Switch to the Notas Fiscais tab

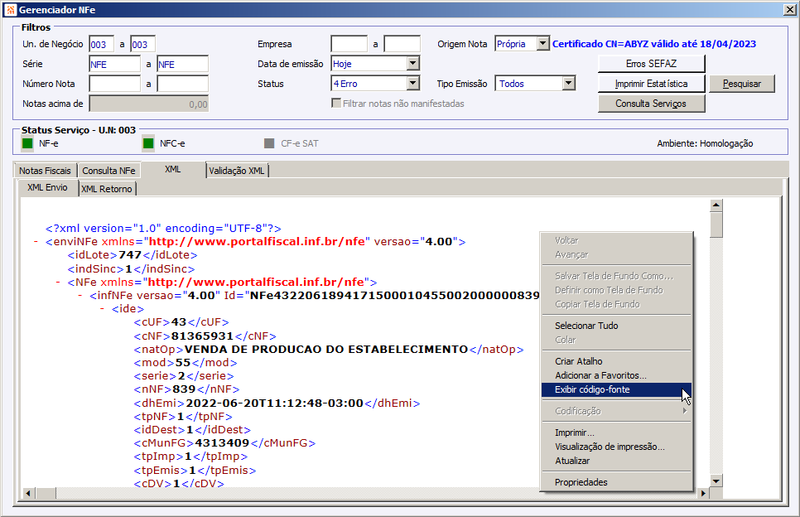point(45,170)
